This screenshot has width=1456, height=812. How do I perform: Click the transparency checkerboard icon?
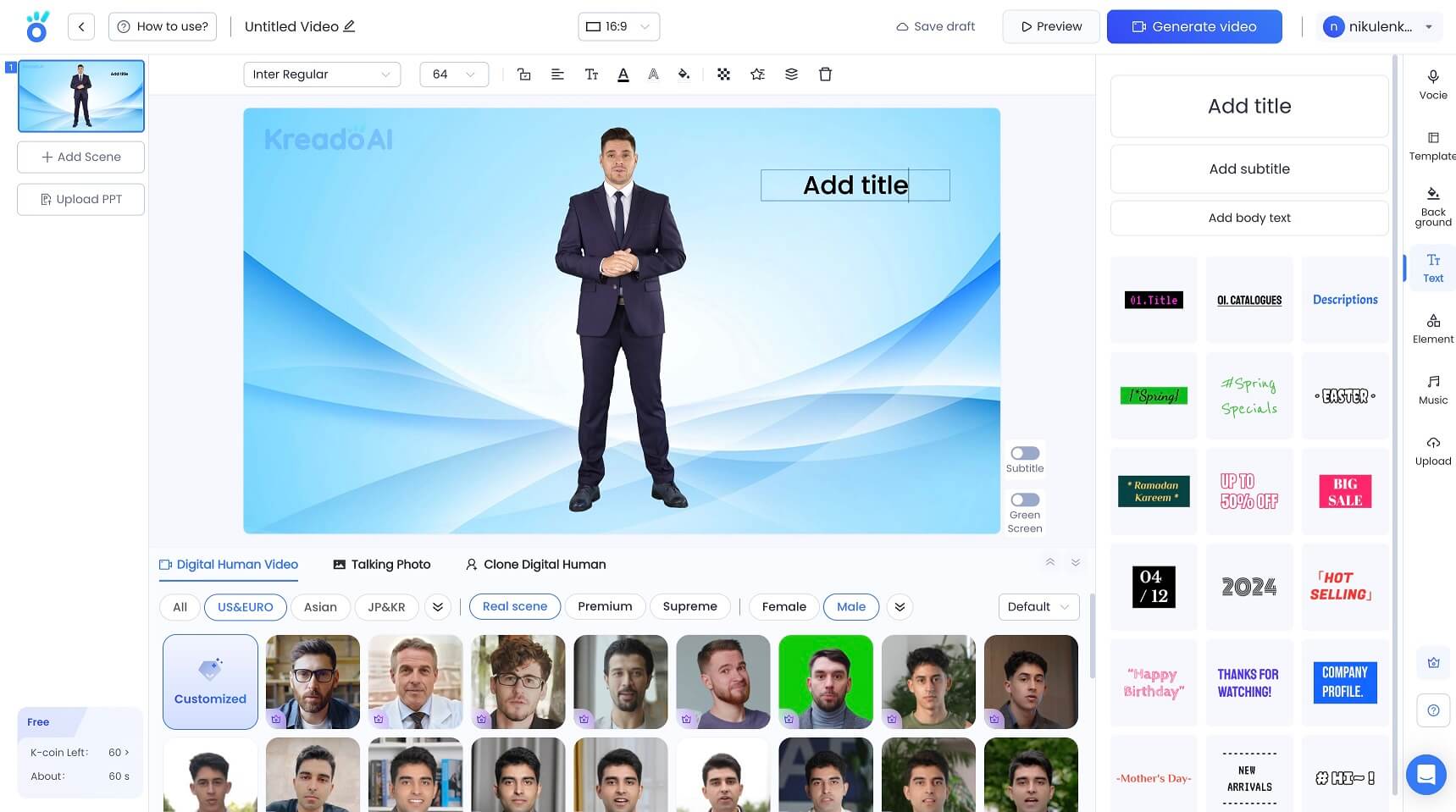click(723, 75)
